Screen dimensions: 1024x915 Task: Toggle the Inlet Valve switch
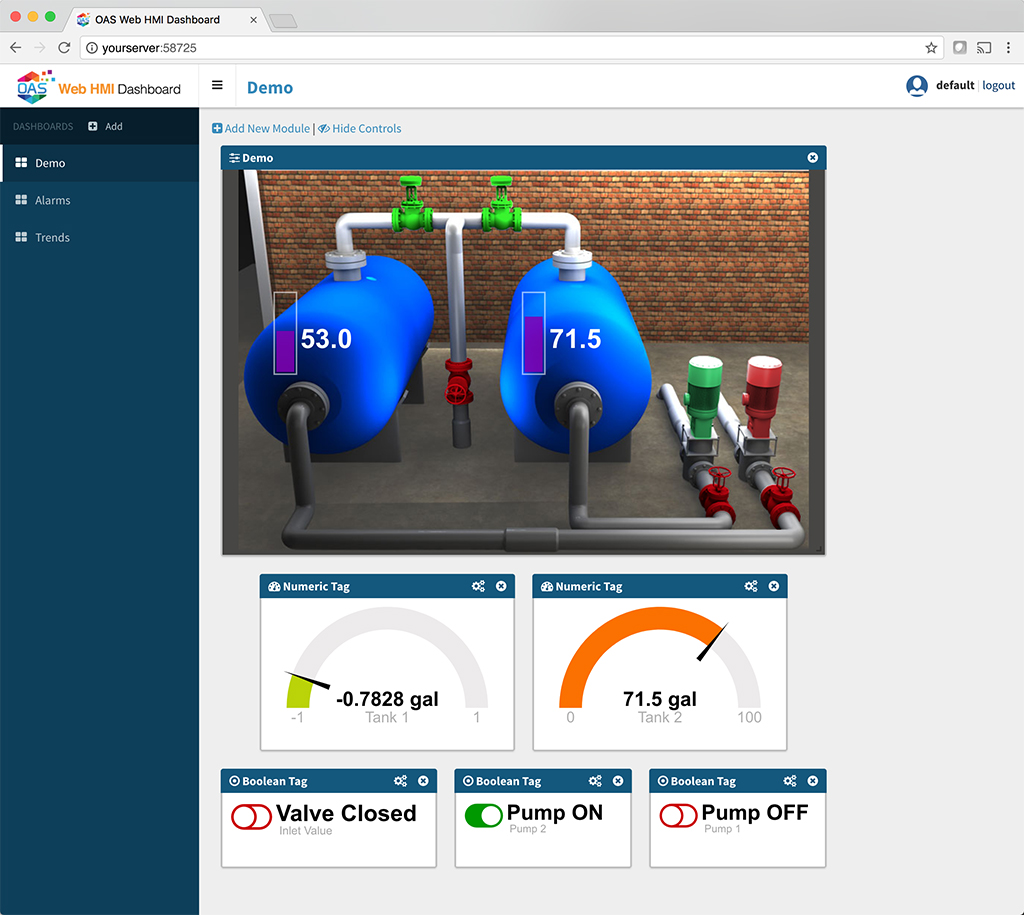251,817
